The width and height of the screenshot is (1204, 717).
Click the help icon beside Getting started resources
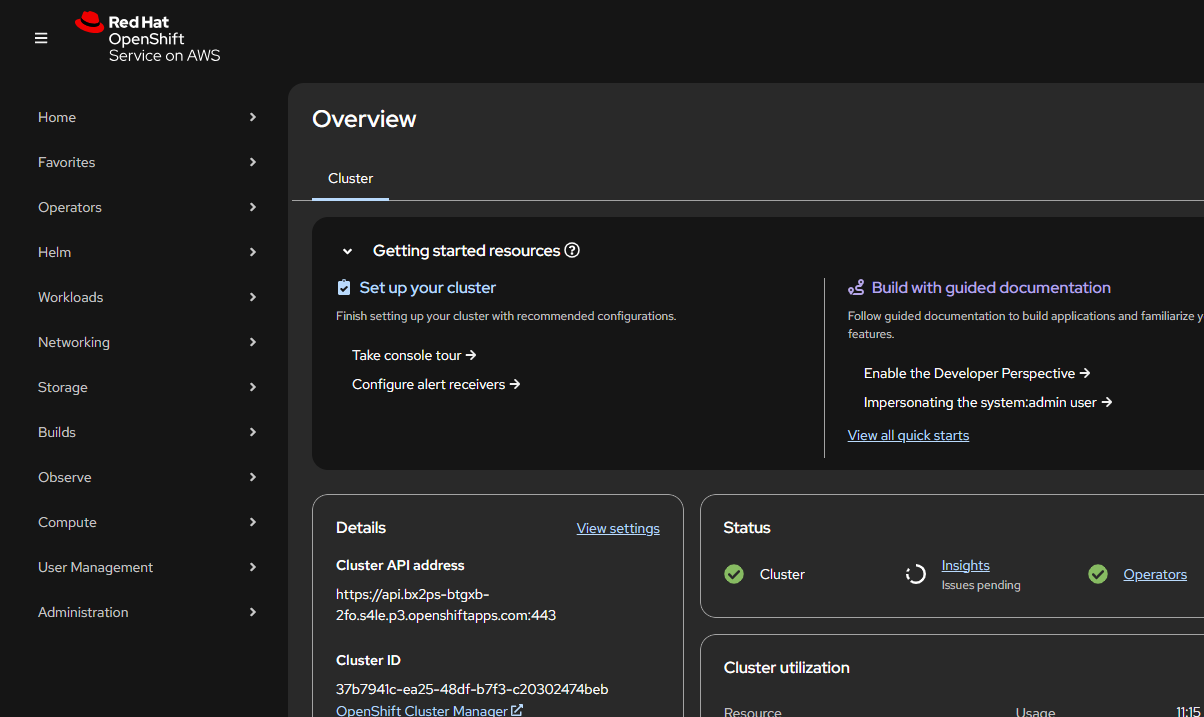[572, 251]
